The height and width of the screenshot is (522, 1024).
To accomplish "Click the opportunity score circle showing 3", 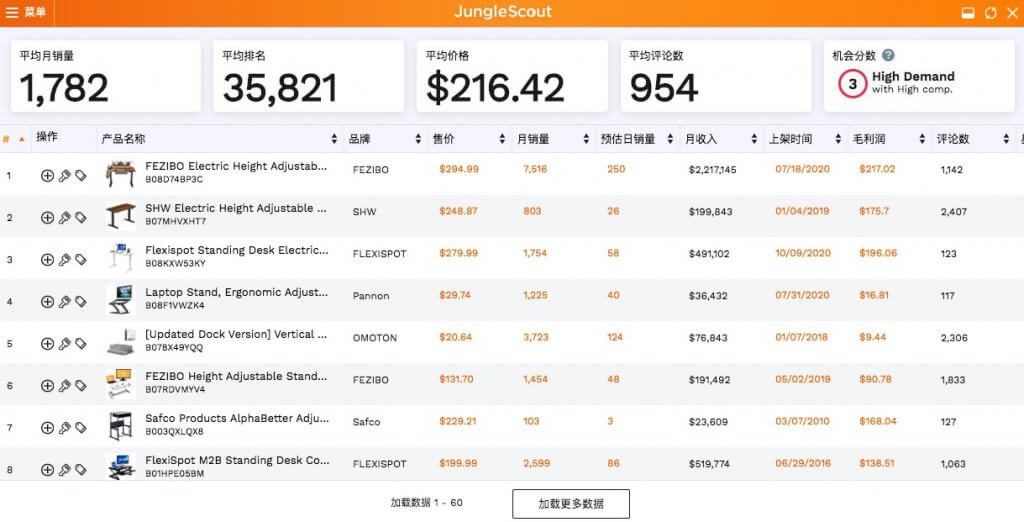I will (852, 84).
